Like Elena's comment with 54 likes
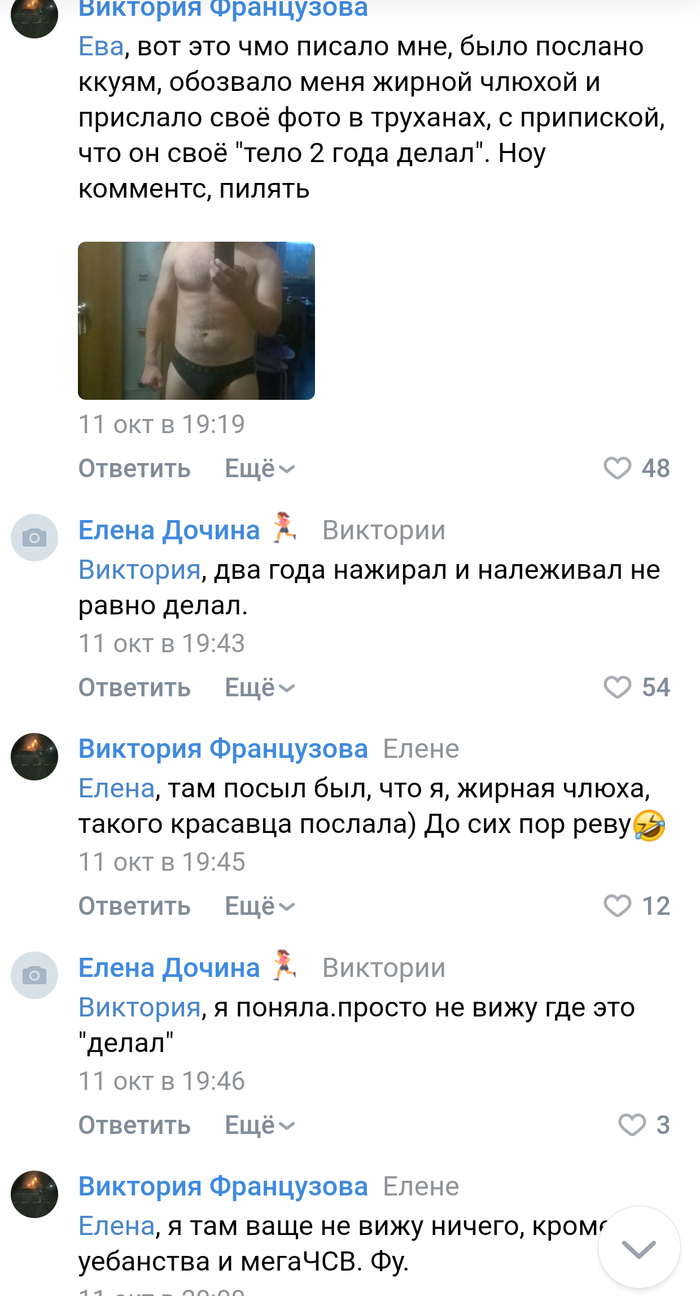 point(618,687)
